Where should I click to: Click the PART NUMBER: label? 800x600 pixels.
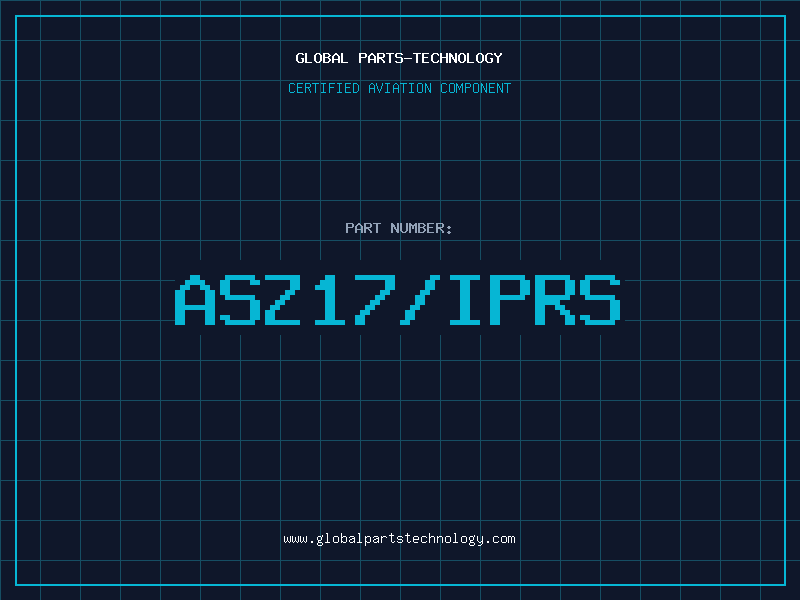tap(399, 228)
